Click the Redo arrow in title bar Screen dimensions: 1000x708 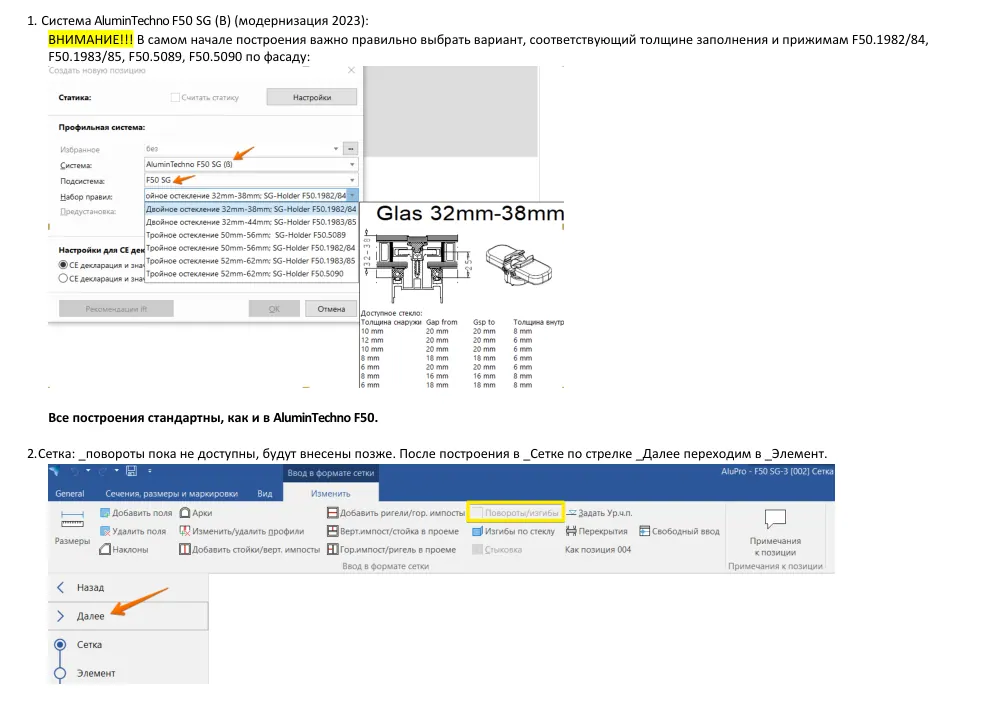click(x=103, y=471)
